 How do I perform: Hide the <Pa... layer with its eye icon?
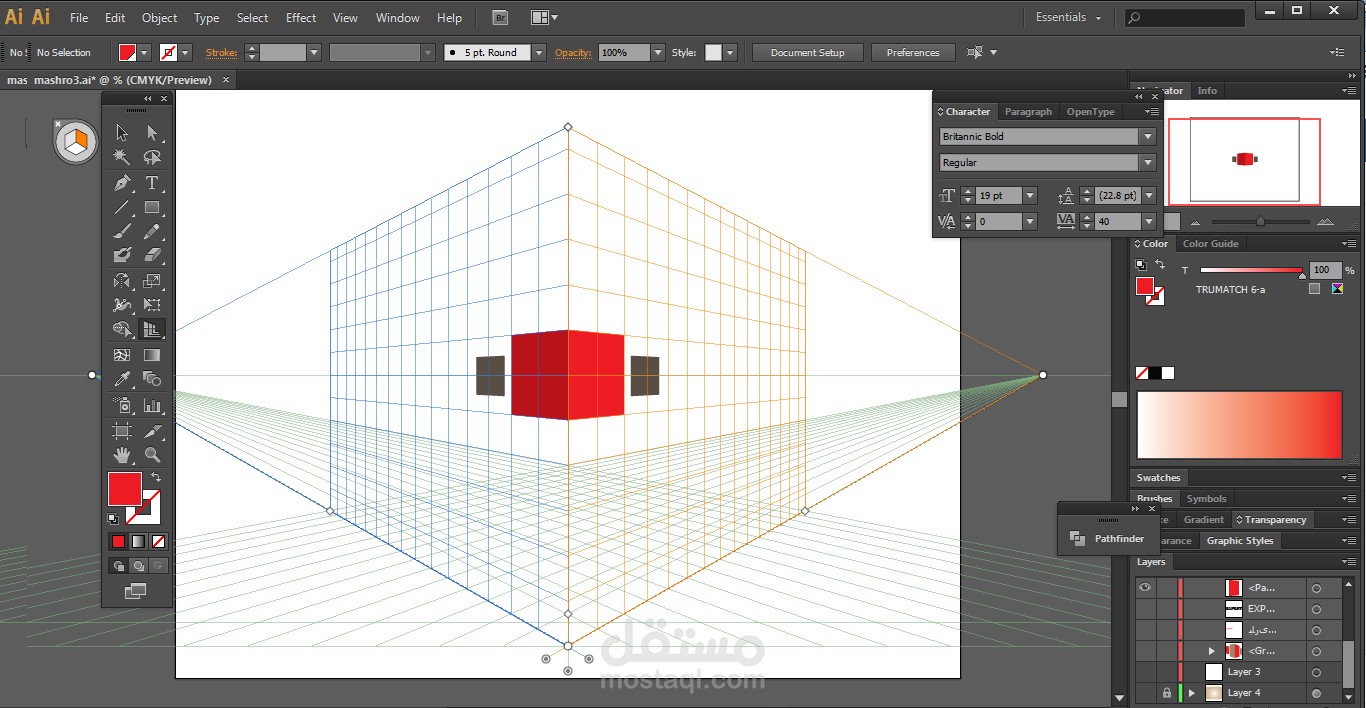click(x=1145, y=588)
